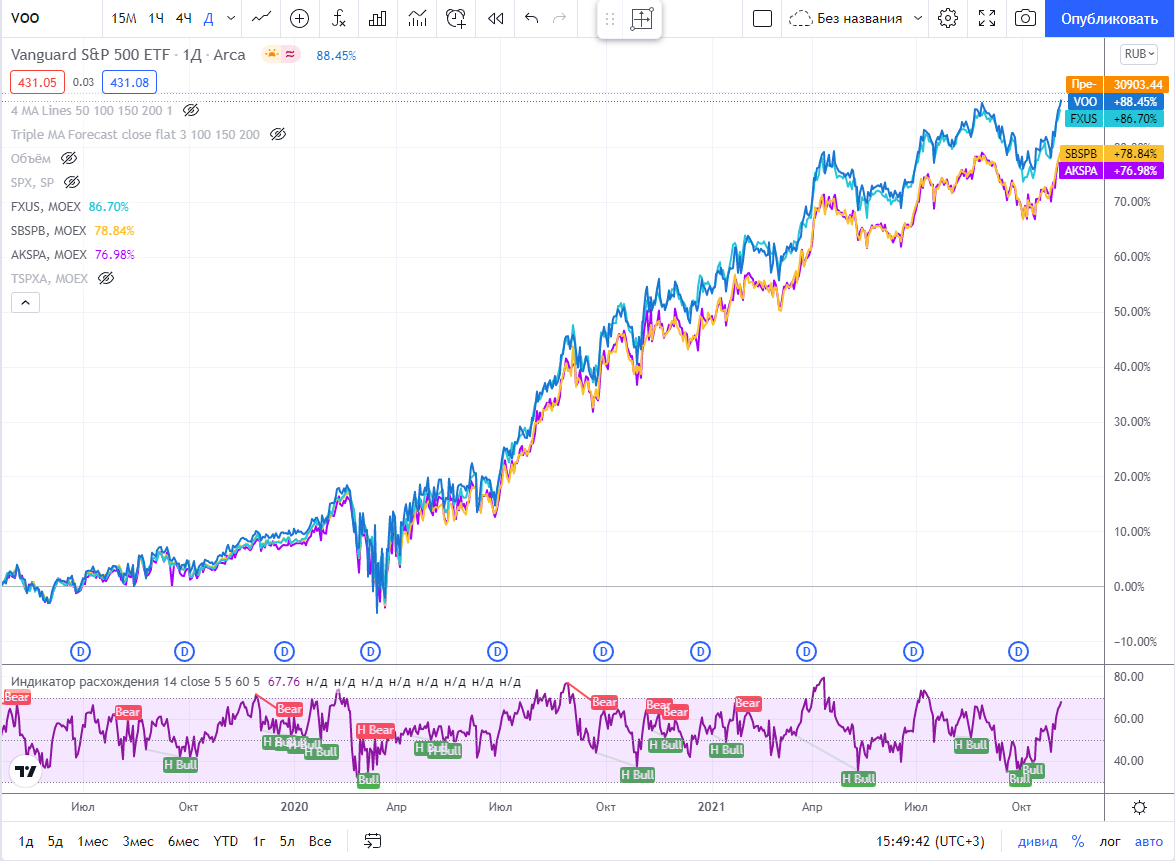Viewport: 1175px width, 861px height.
Task: Open chart settings gear
Action: [x=948, y=18]
